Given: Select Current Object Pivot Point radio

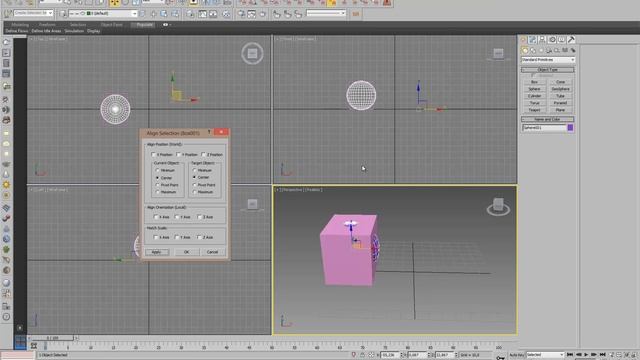Looking at the screenshot, I should pyautogui.click(x=157, y=185).
